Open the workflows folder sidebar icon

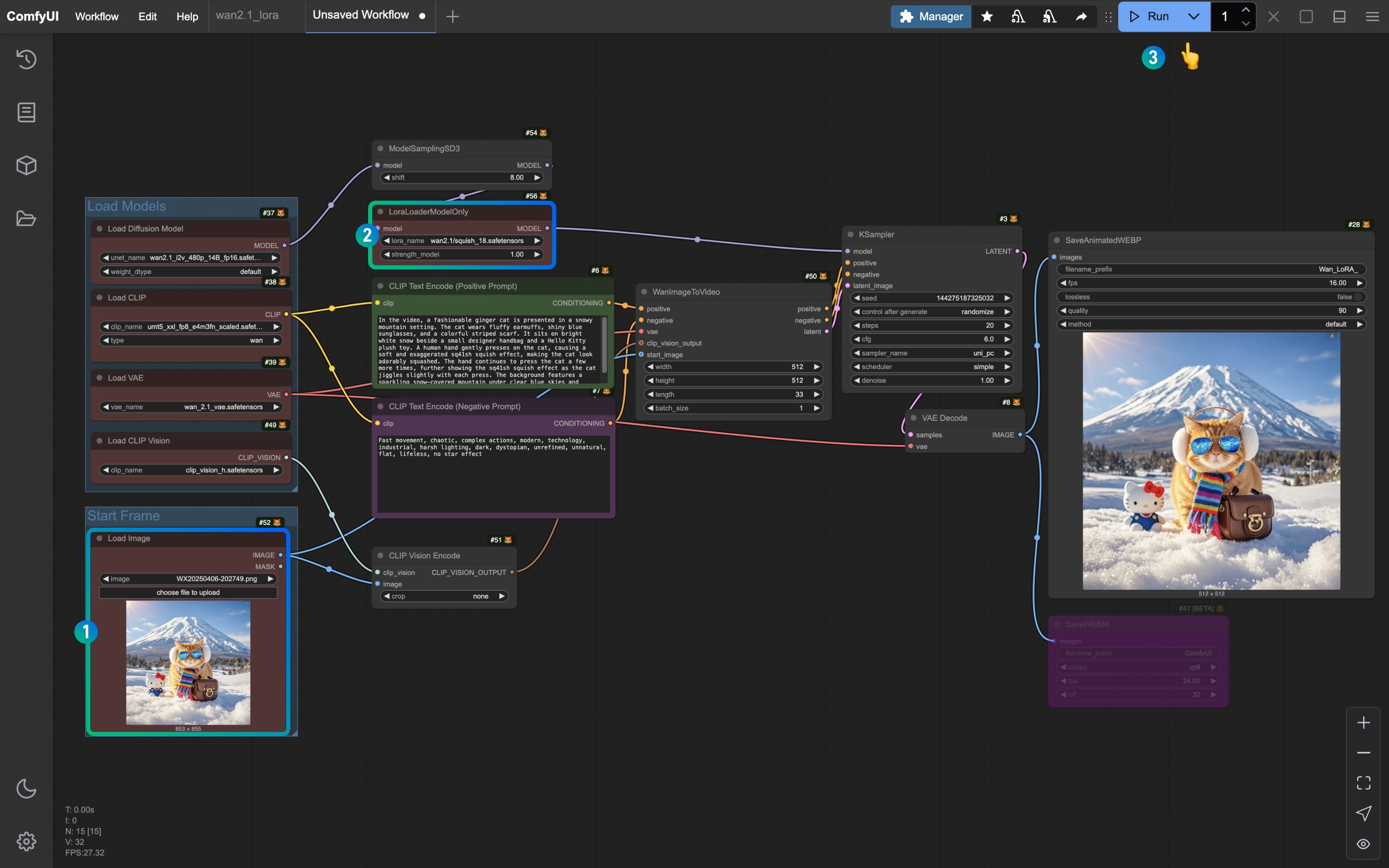tap(26, 219)
